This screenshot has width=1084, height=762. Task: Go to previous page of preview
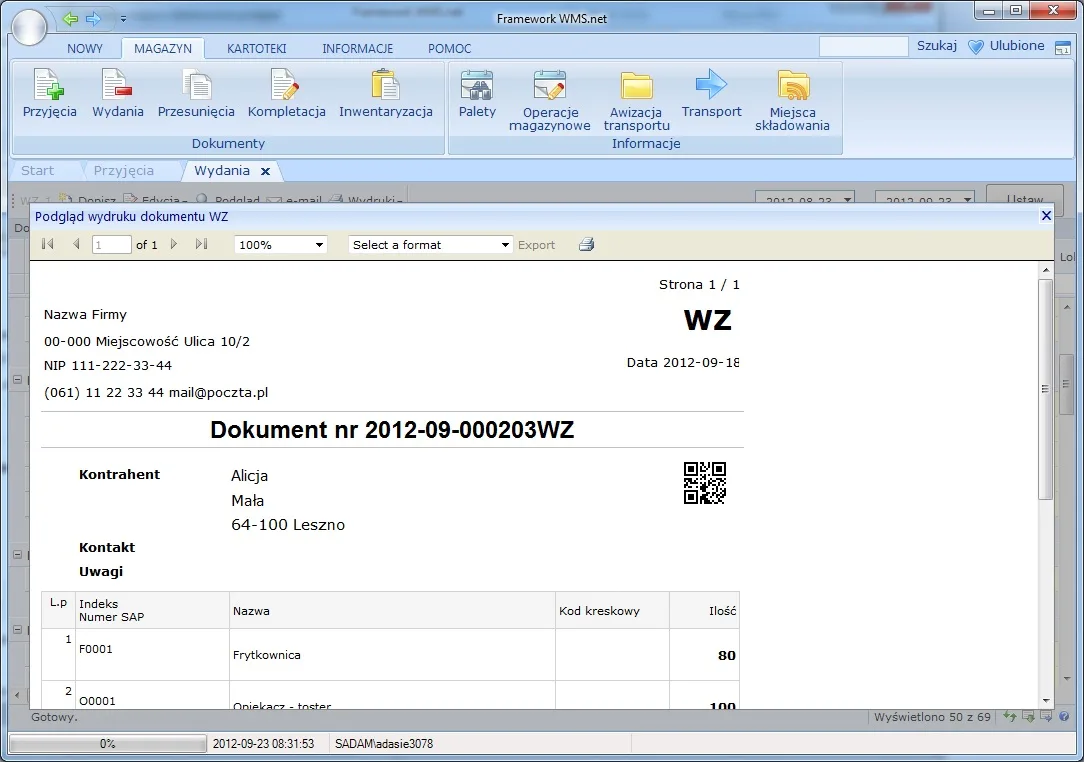pos(76,244)
